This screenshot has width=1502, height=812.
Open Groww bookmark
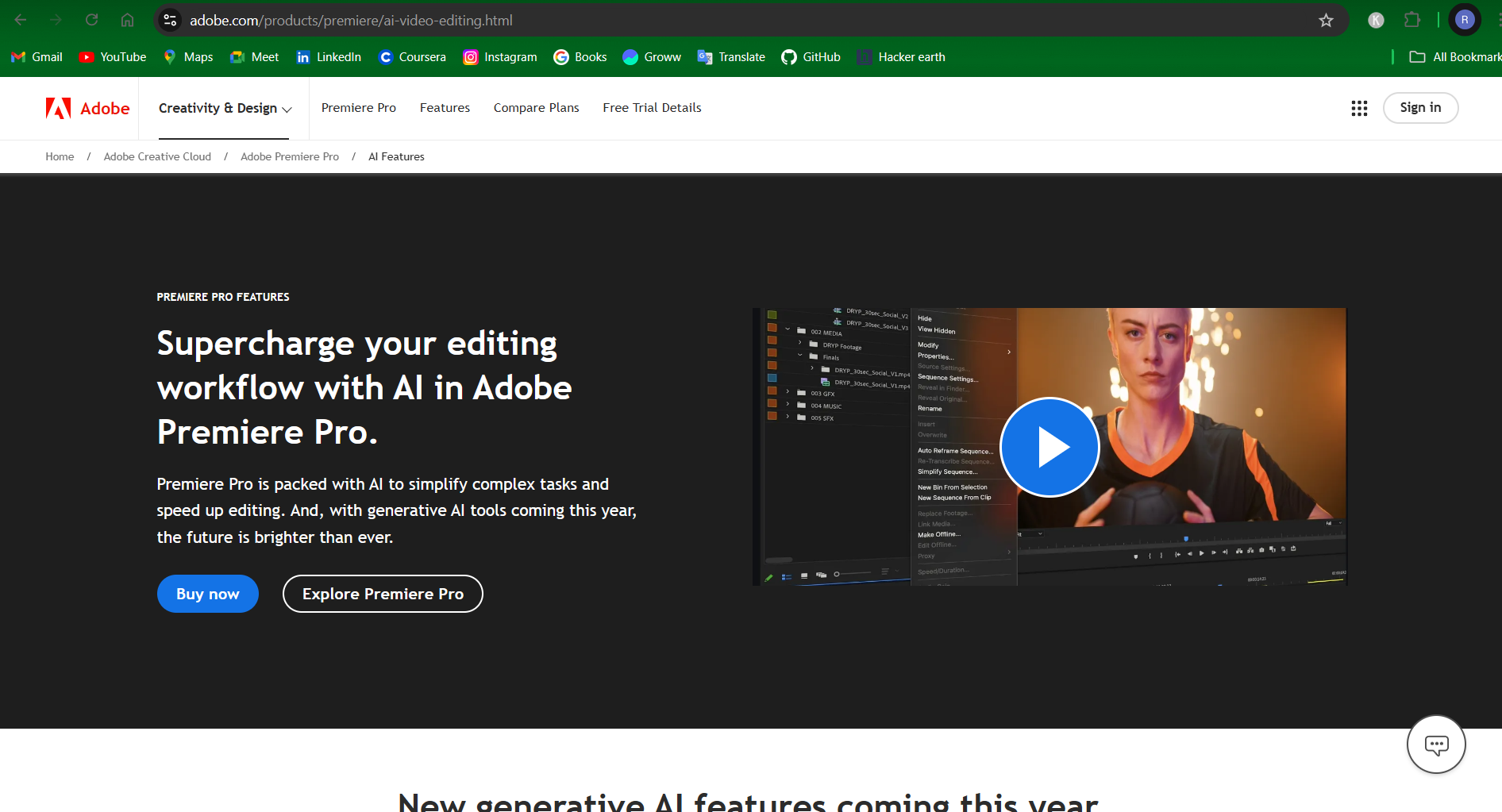point(652,57)
